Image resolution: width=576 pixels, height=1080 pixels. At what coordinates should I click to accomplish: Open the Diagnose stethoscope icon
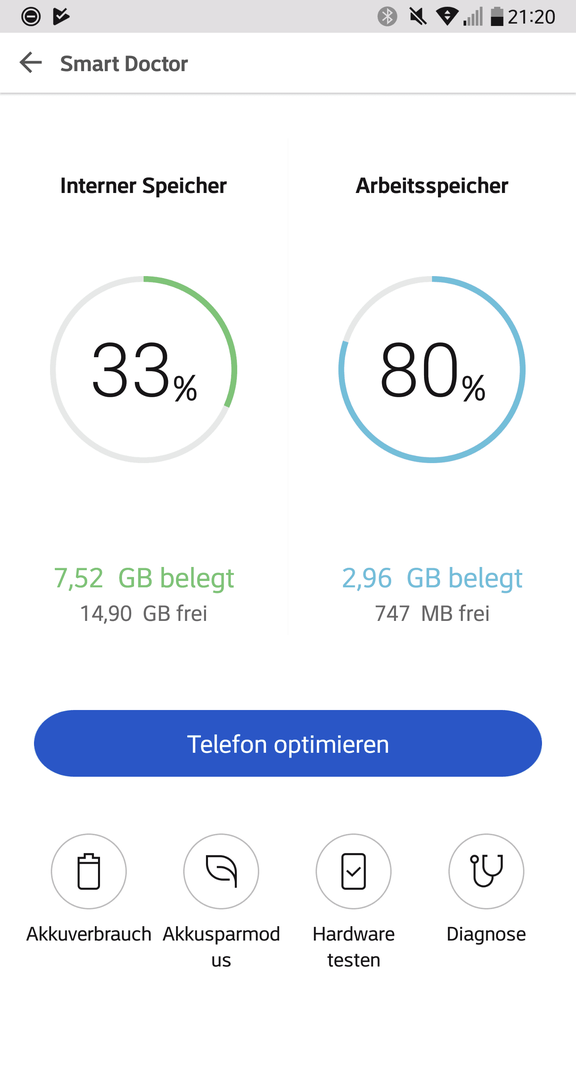pyautogui.click(x=486, y=871)
